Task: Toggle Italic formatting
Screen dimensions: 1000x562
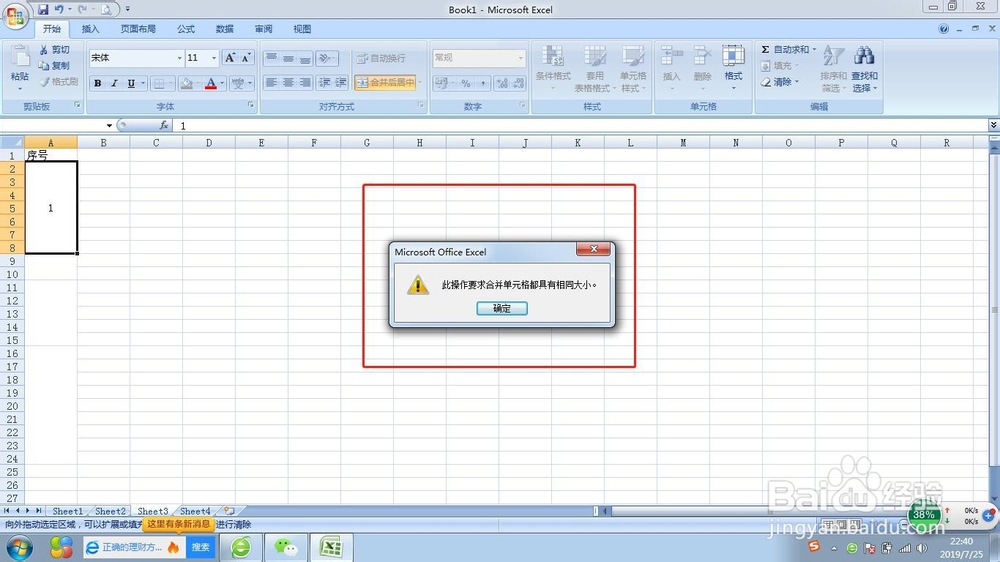Action: pyautogui.click(x=114, y=83)
